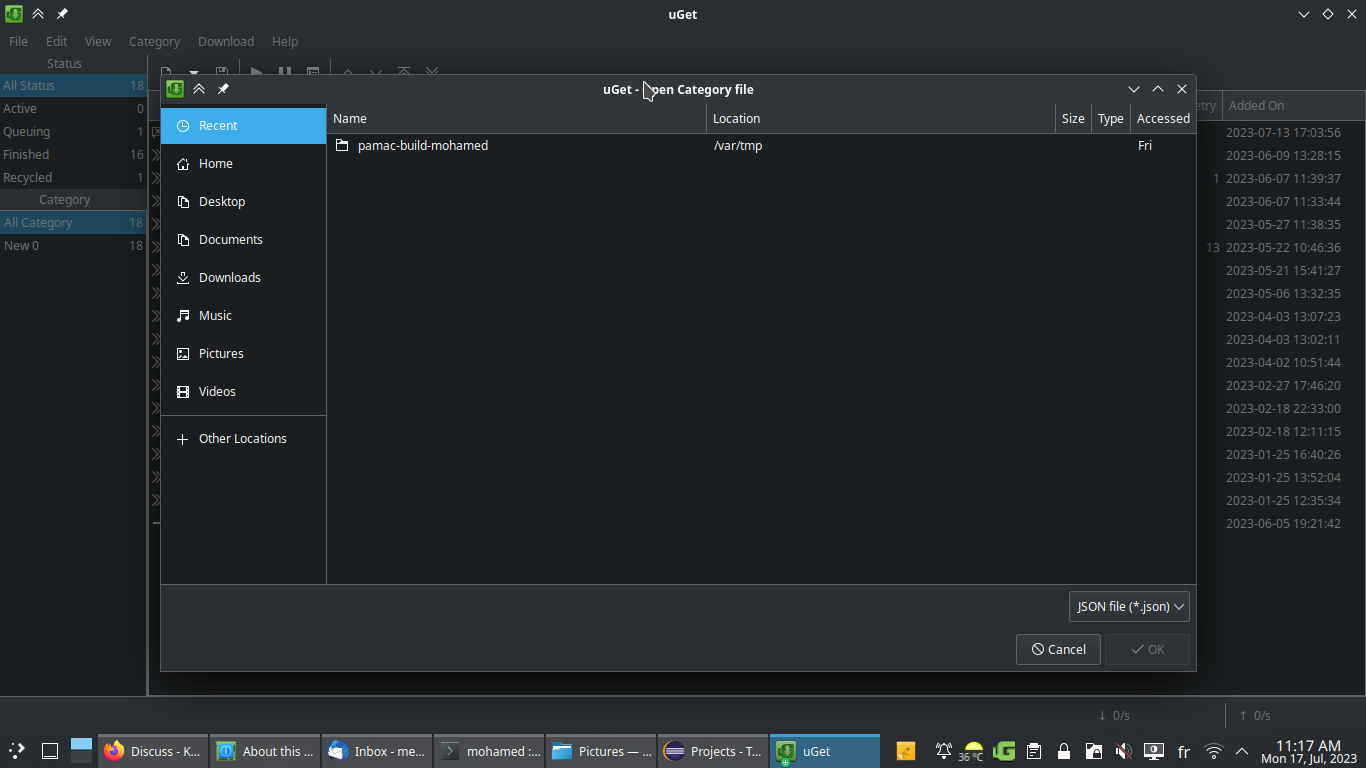This screenshot has height=768, width=1366.
Task: Open the Help menu in uGet
Action: tap(285, 42)
